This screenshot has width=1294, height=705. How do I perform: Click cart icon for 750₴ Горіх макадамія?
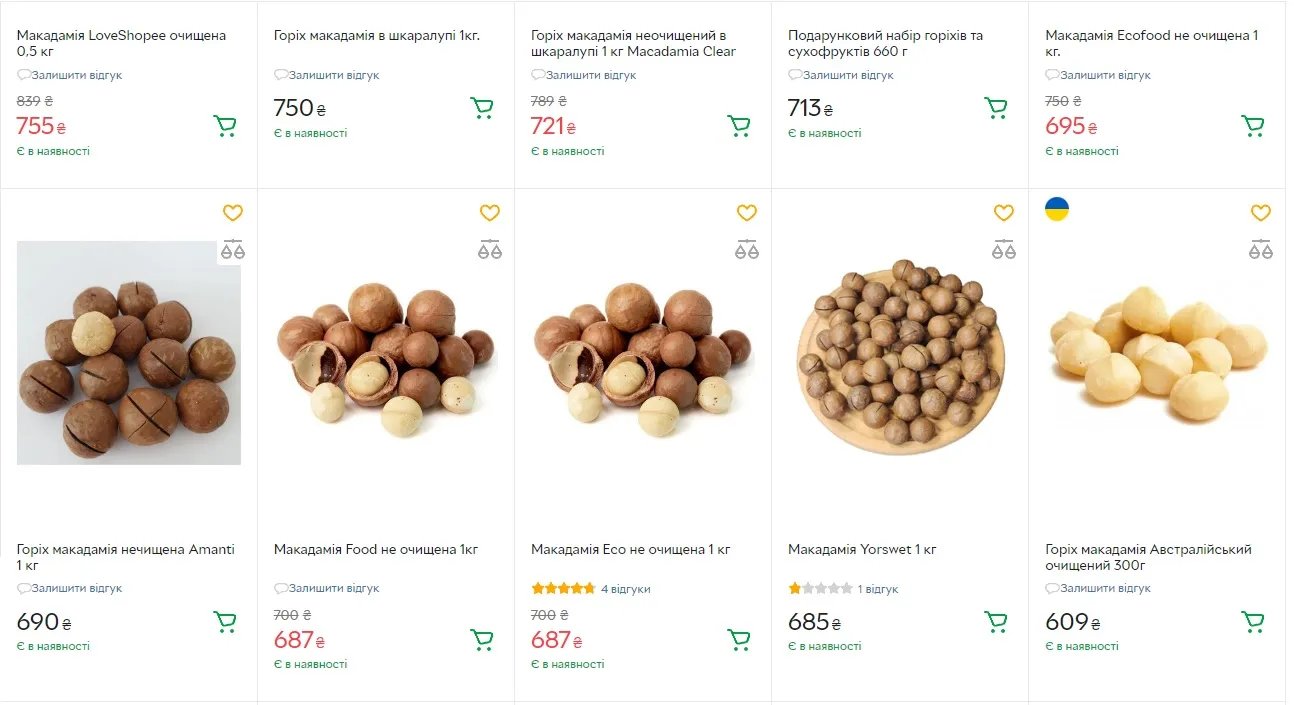click(482, 108)
